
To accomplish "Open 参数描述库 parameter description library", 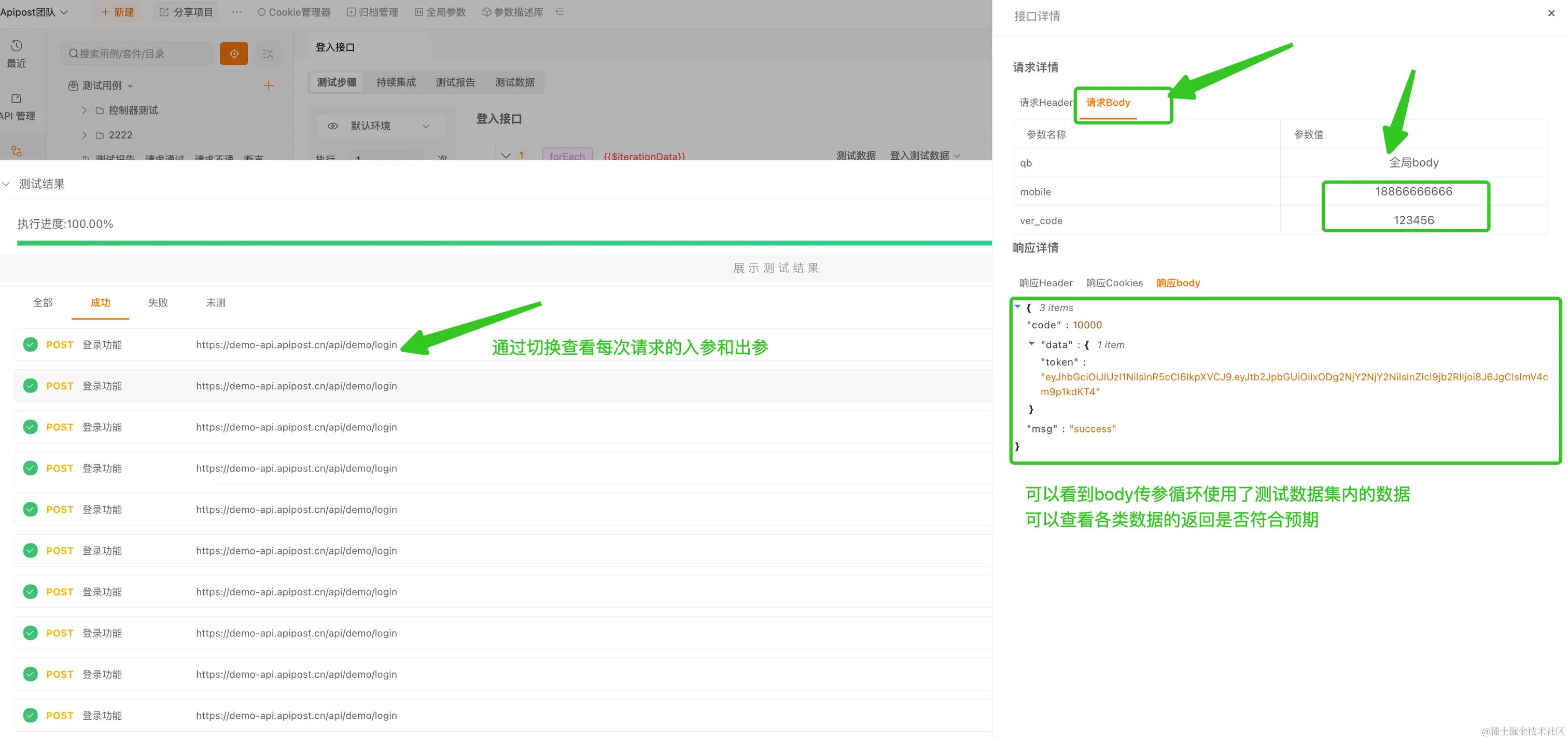I will coord(512,12).
